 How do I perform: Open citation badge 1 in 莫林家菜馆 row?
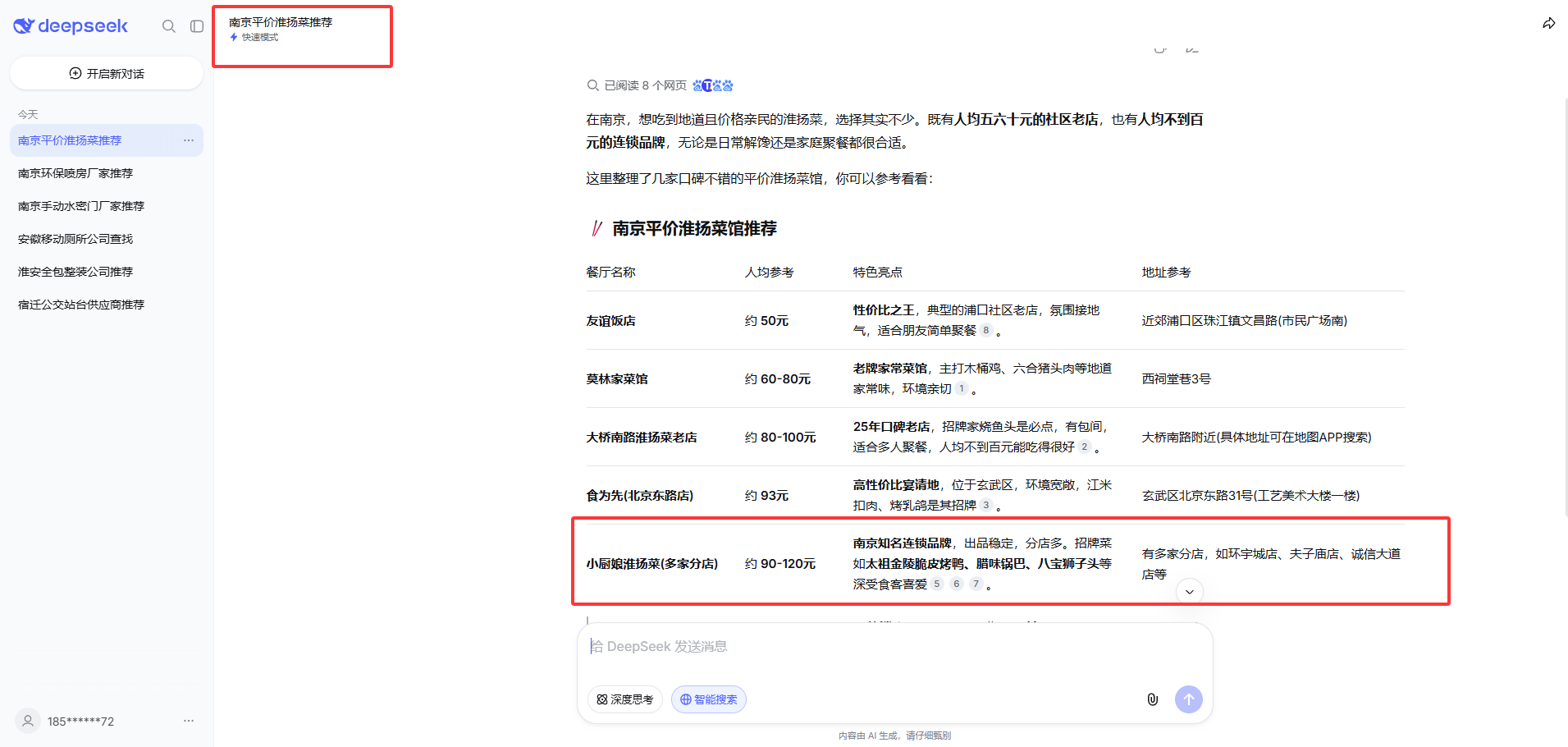pyautogui.click(x=962, y=388)
